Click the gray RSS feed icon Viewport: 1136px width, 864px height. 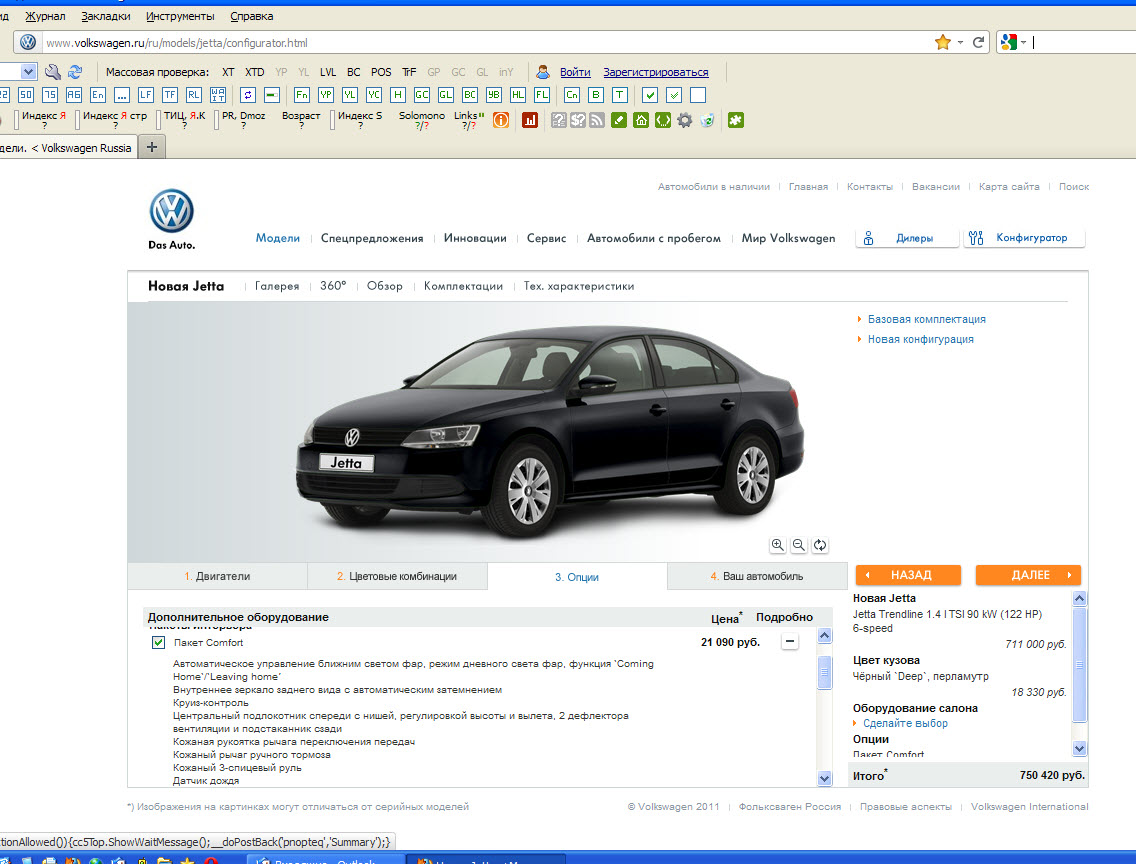pyautogui.click(x=597, y=120)
